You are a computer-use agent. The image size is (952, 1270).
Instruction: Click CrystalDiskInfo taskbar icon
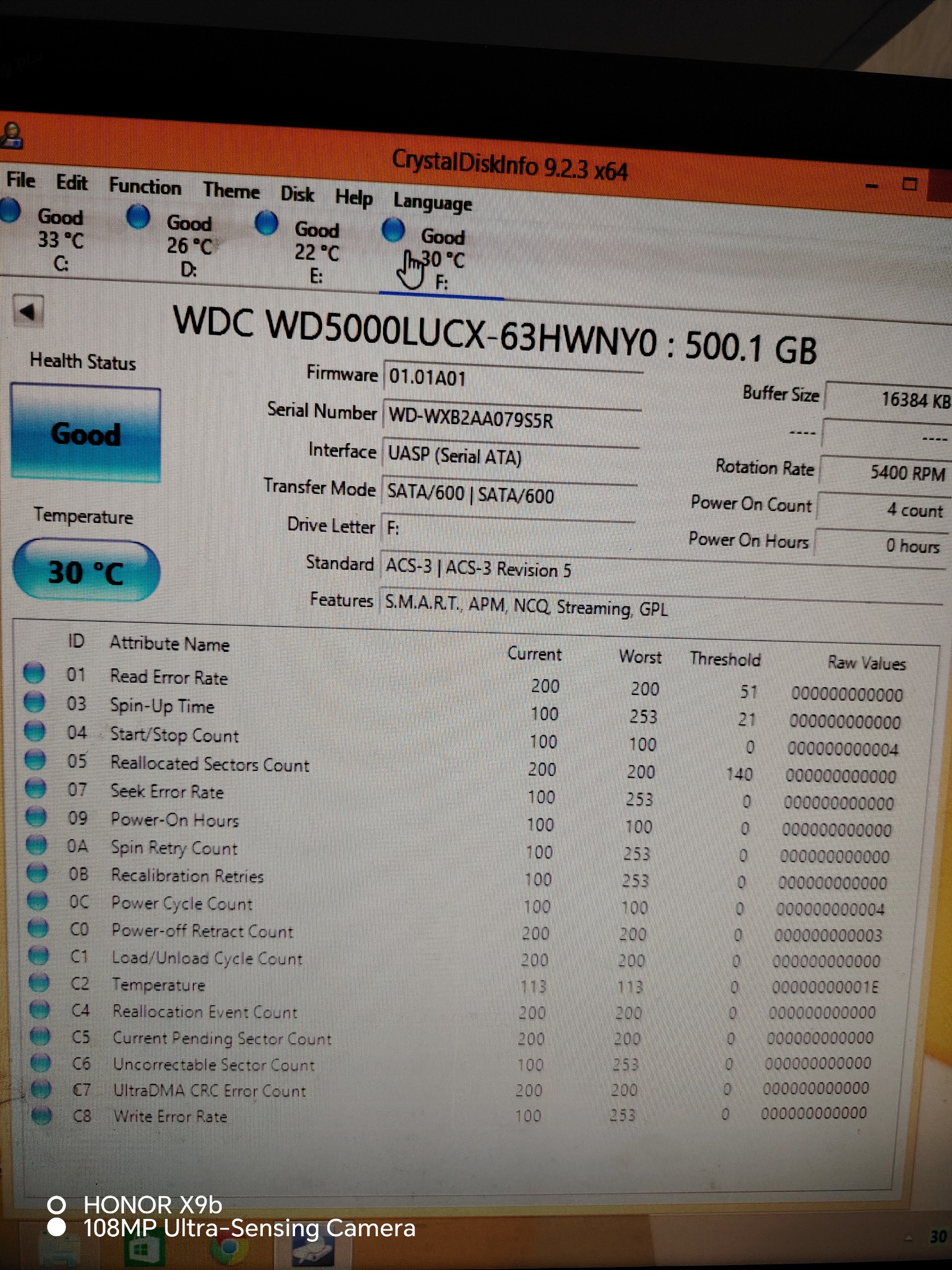[x=313, y=1252]
